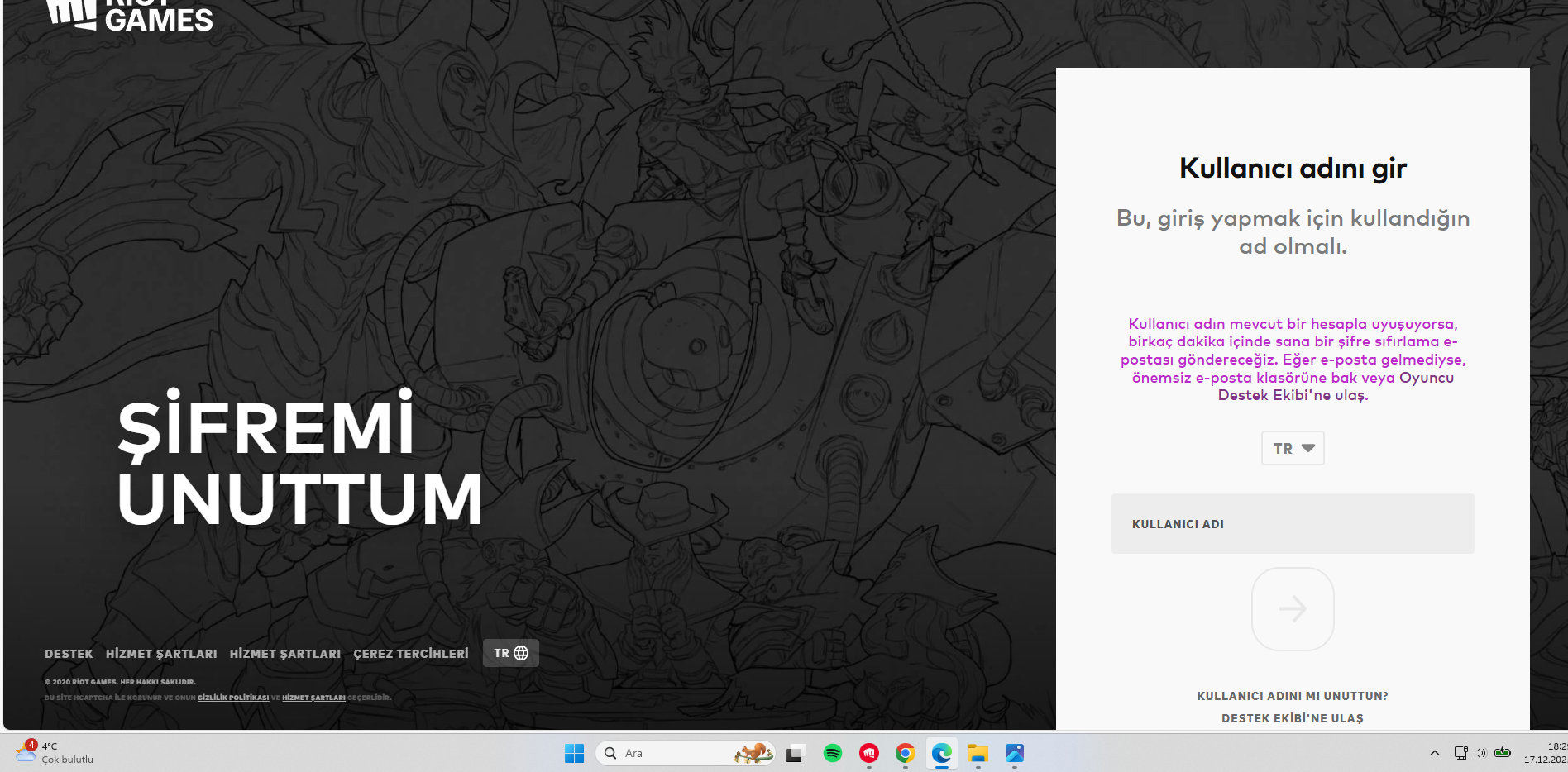Open the Windows Start menu
Viewport: 1568px width, 772px height.
point(574,753)
